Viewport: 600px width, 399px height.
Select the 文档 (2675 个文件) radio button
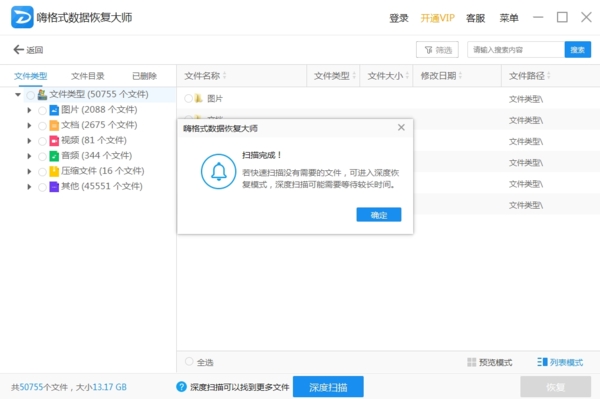tap(42, 126)
